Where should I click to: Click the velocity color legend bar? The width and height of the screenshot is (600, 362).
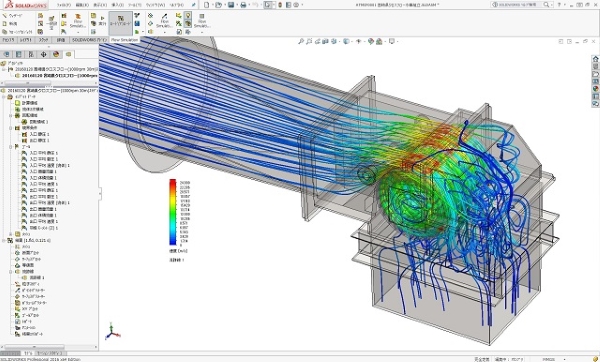pos(173,212)
